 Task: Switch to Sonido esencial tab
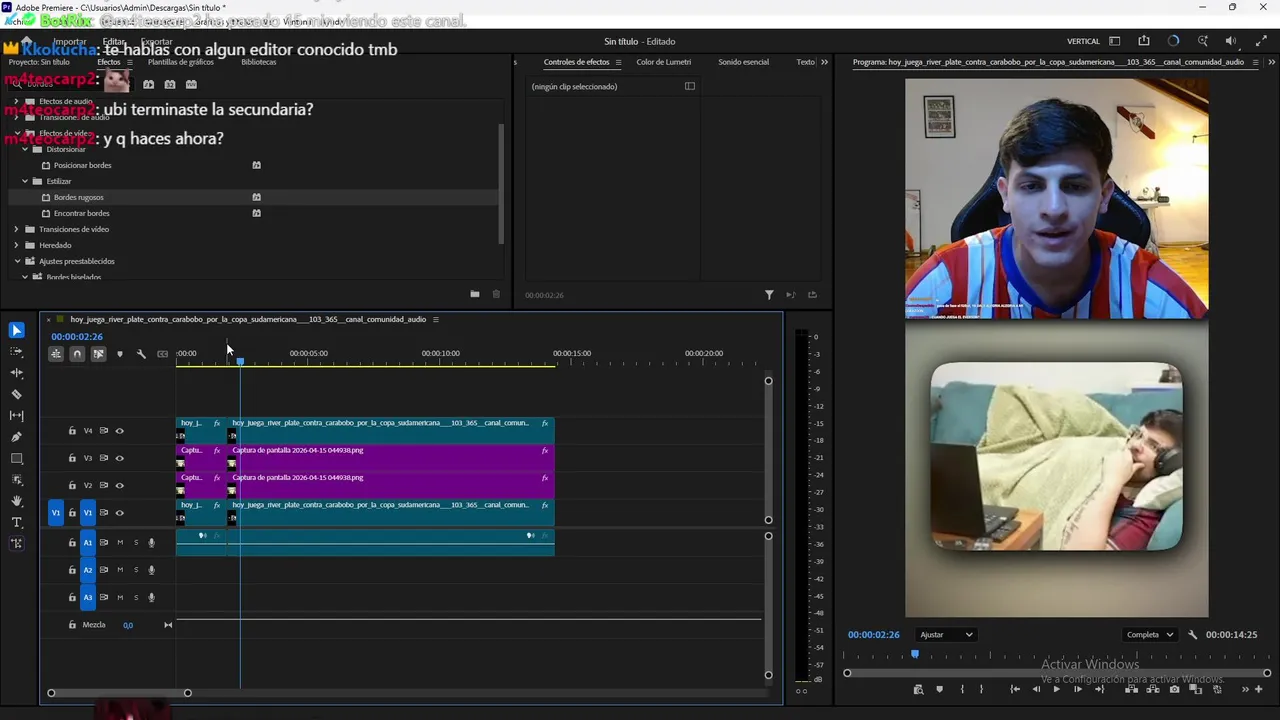743,62
